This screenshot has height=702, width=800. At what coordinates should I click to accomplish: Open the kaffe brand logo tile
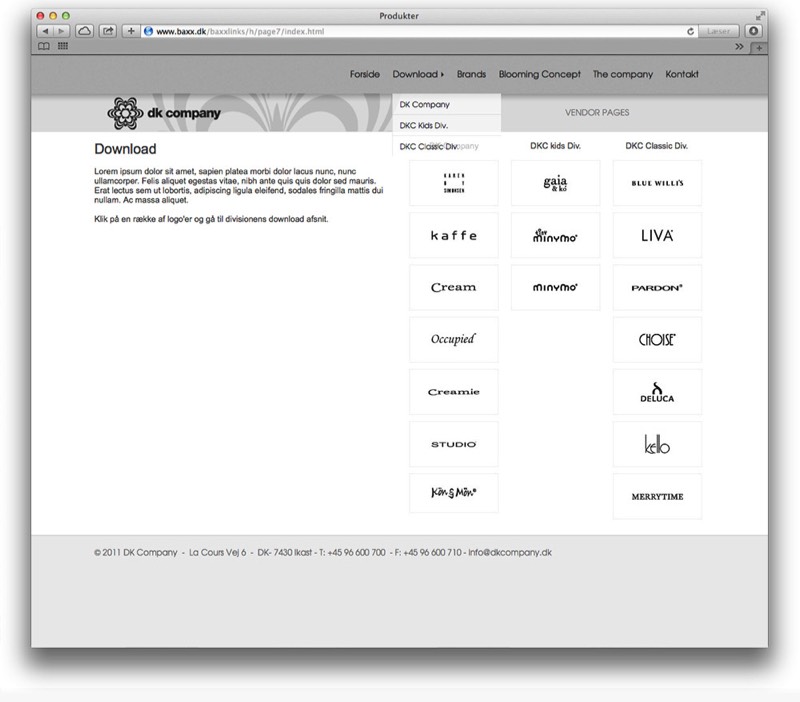coord(454,235)
